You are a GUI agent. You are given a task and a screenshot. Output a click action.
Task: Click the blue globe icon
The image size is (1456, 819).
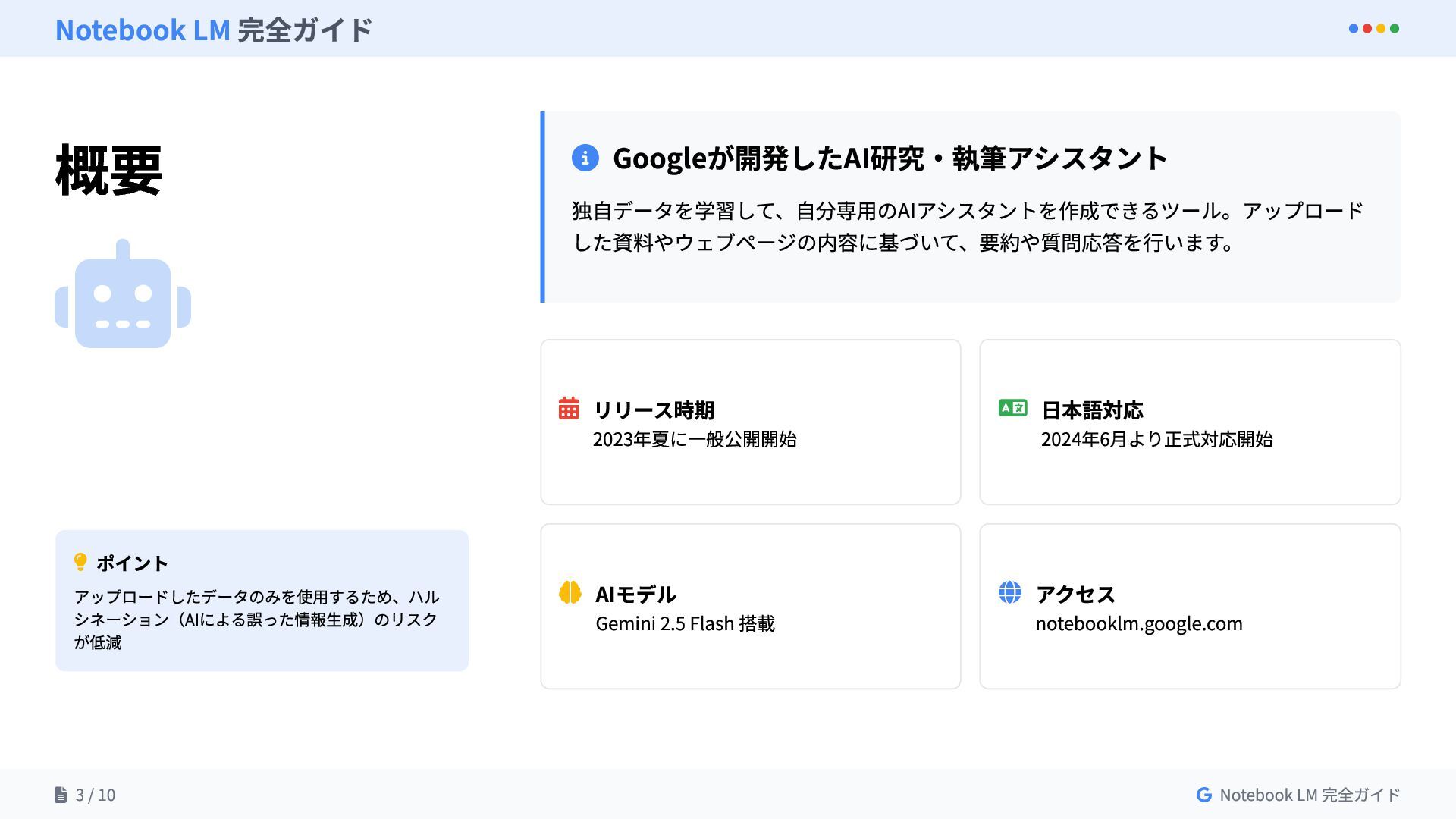click(x=1010, y=592)
